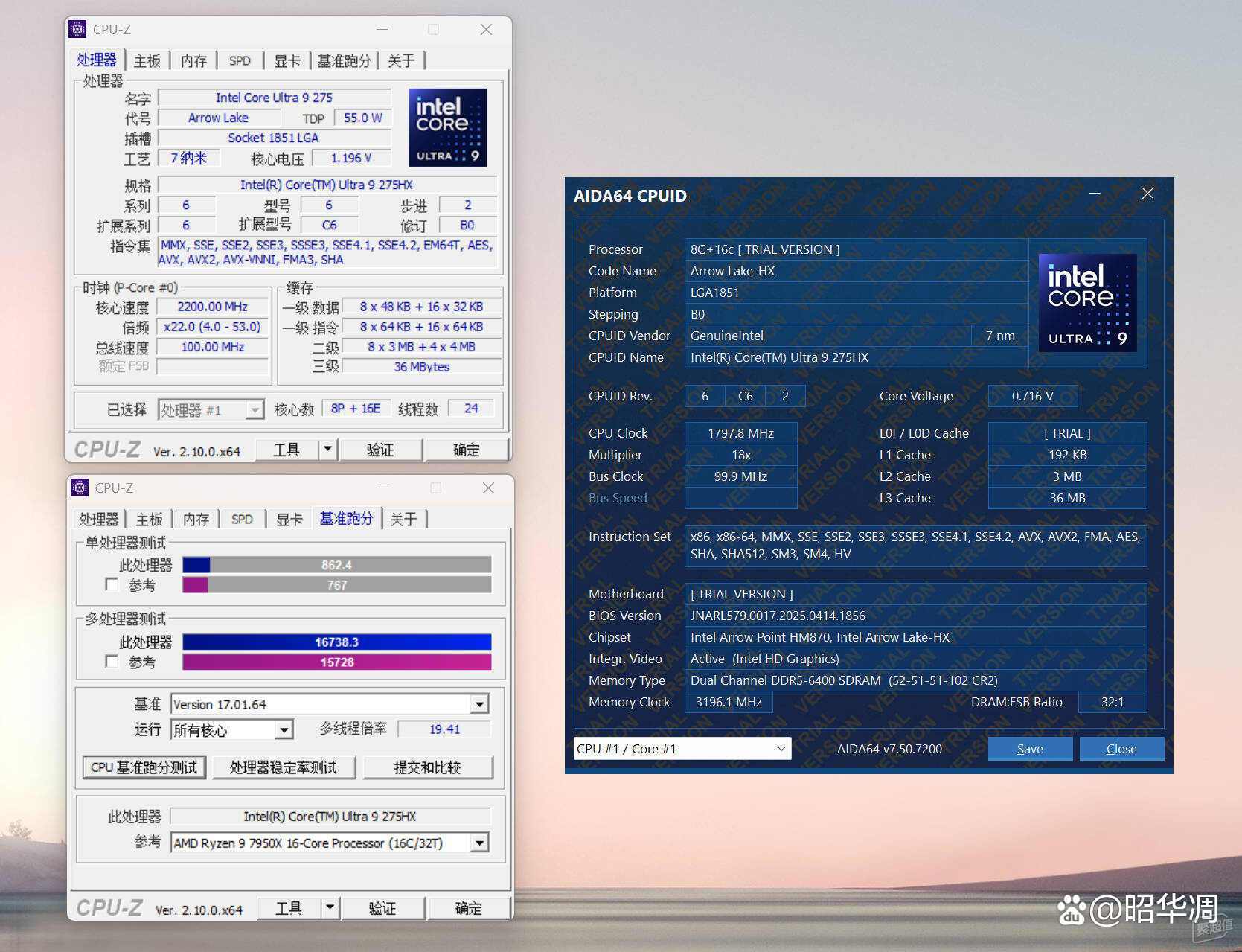Click 验证 button in bottom CPU-Z window
Image resolution: width=1242 pixels, height=952 pixels.
tap(382, 908)
